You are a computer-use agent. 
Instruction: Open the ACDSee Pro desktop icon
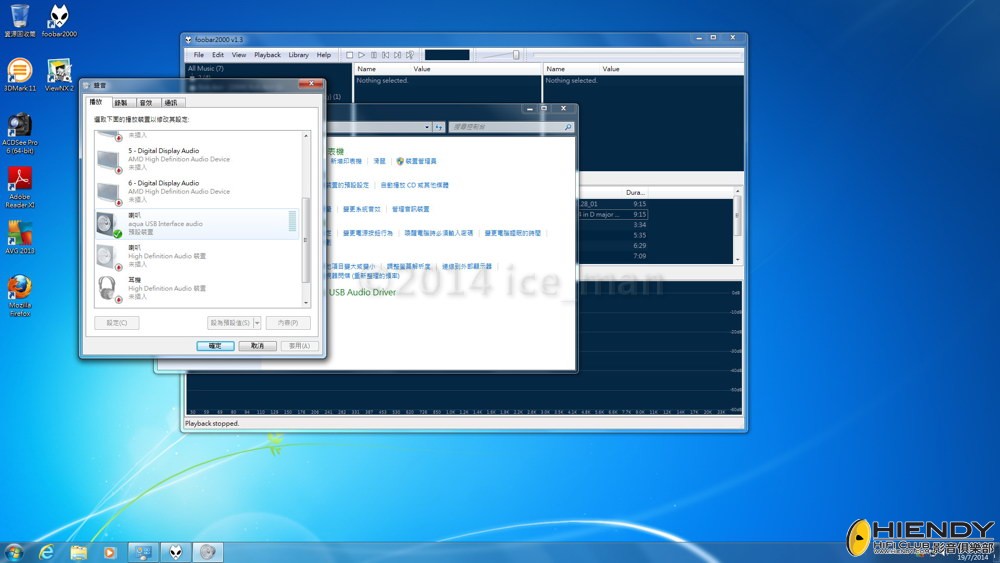point(19,130)
